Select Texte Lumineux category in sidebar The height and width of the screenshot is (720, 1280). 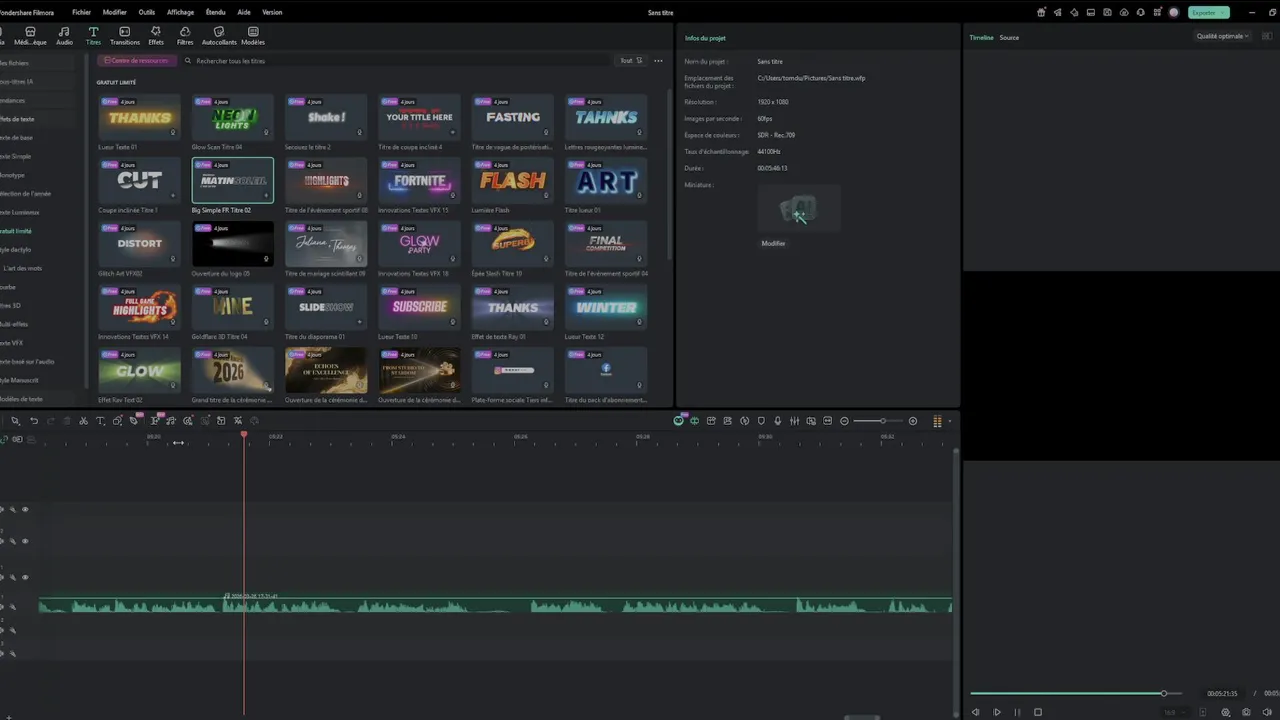tap(19, 212)
